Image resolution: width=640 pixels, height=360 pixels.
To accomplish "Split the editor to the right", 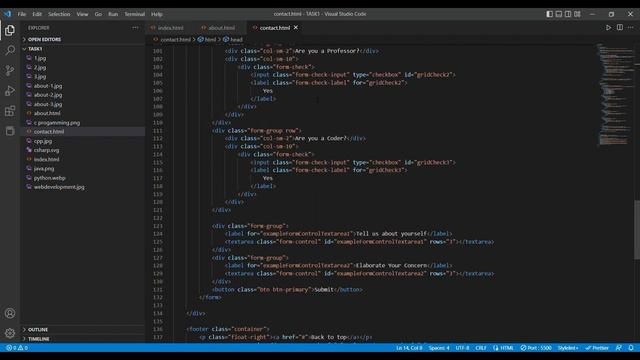I will [x=620, y=28].
